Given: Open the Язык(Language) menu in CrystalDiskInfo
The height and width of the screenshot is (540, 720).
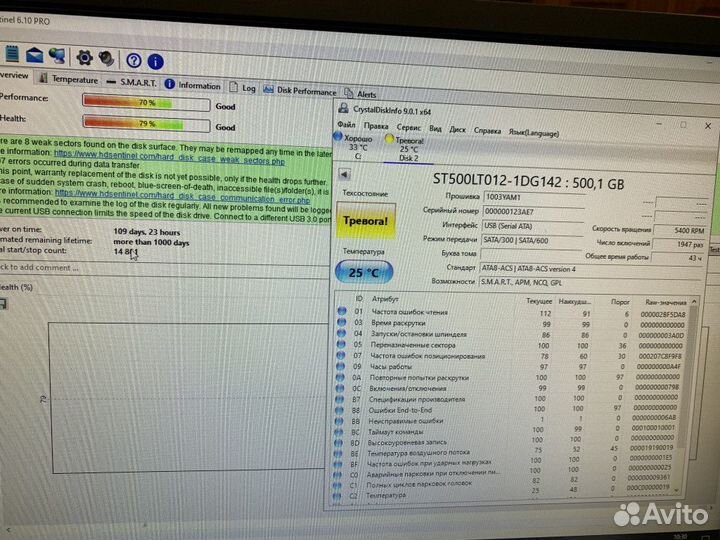Looking at the screenshot, I should [x=533, y=133].
